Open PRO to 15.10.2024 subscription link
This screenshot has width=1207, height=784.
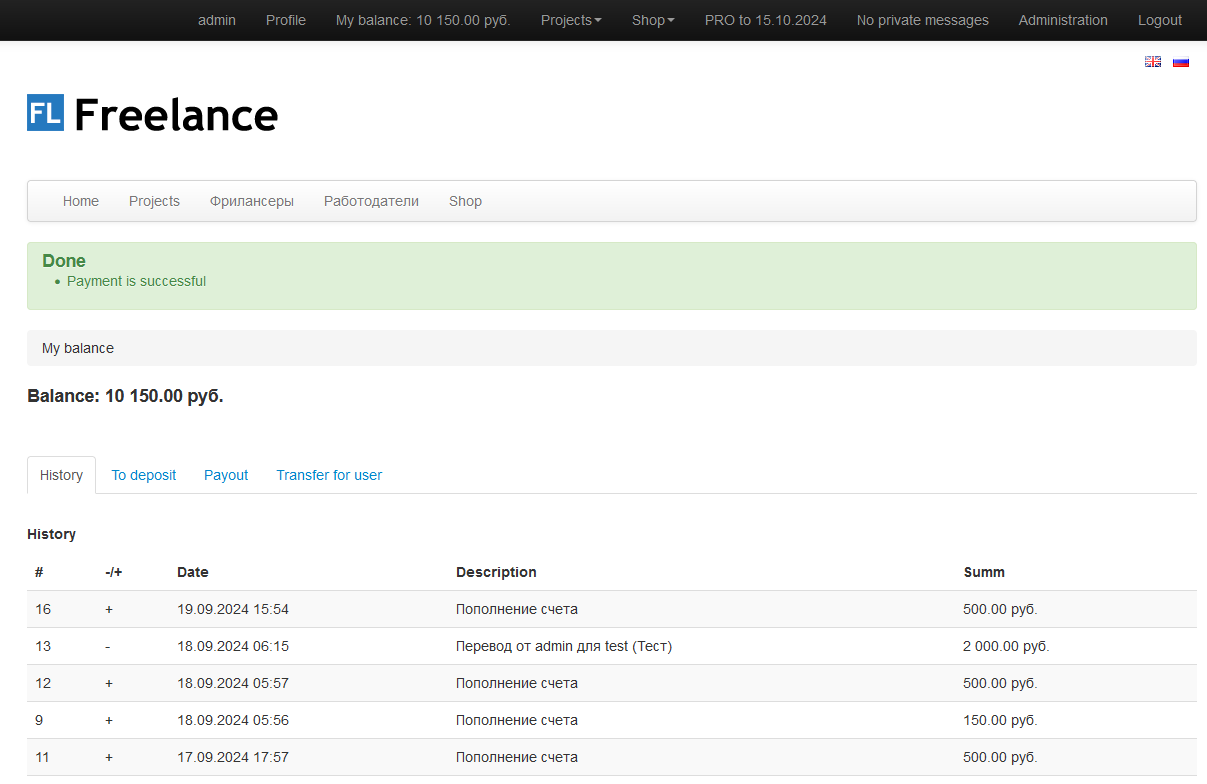[765, 20]
